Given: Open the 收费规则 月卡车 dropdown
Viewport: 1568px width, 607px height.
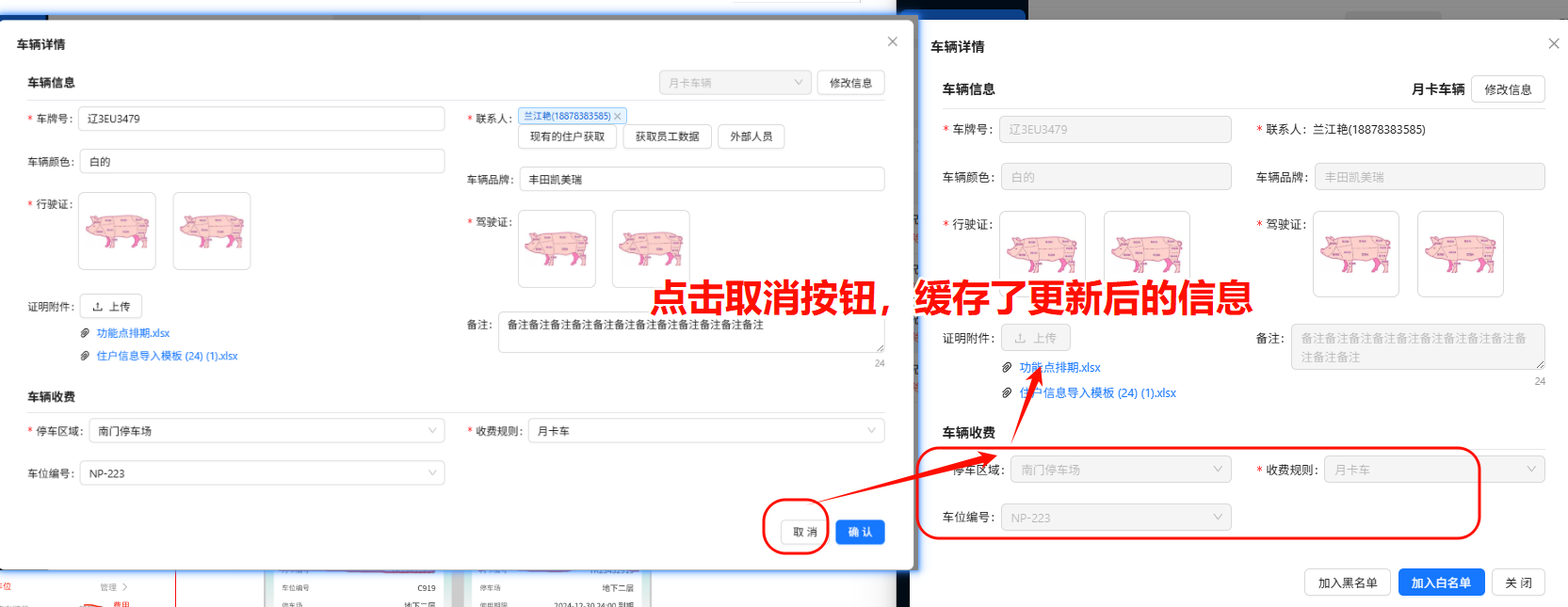Looking at the screenshot, I should click(x=705, y=431).
